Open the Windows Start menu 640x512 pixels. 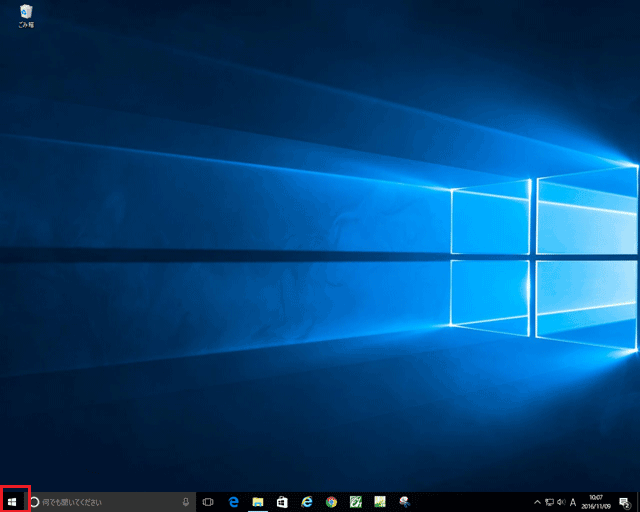coord(12,502)
